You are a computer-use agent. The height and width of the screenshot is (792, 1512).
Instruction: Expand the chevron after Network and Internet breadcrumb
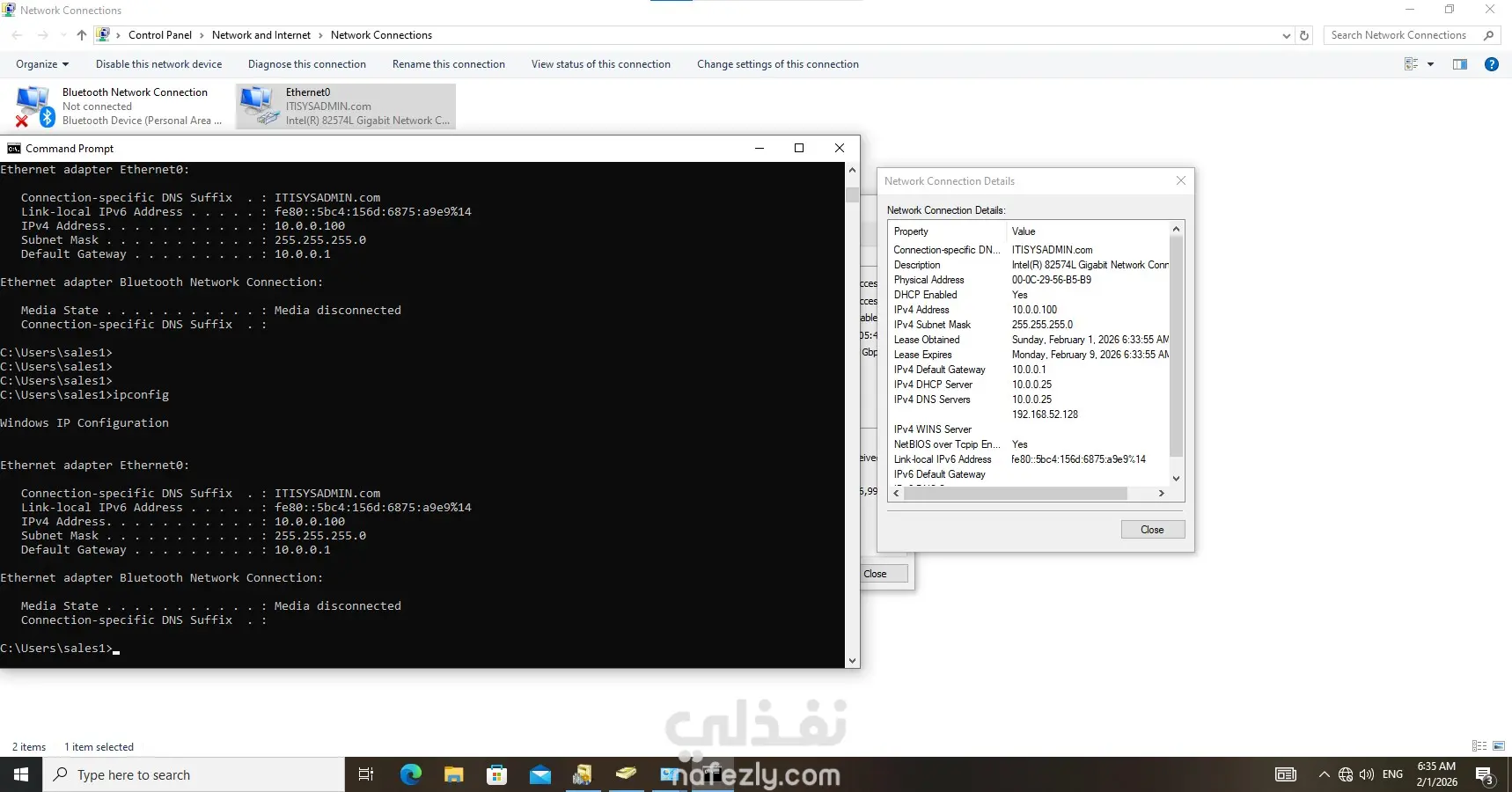point(320,35)
